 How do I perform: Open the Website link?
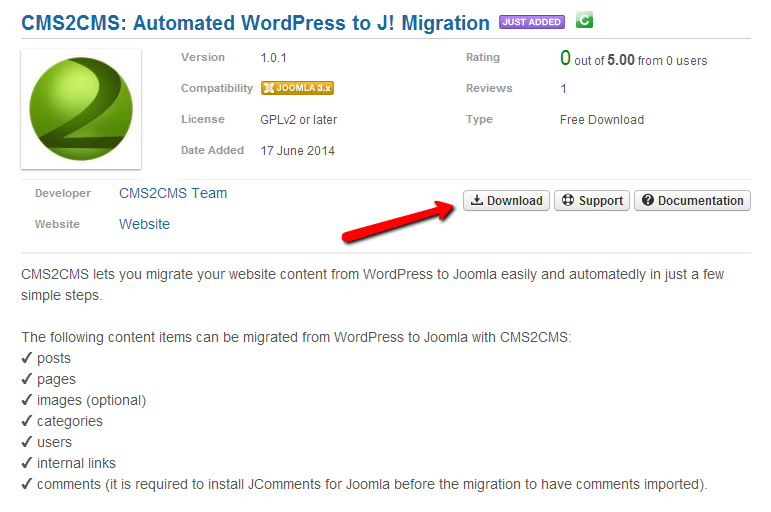pos(145,224)
